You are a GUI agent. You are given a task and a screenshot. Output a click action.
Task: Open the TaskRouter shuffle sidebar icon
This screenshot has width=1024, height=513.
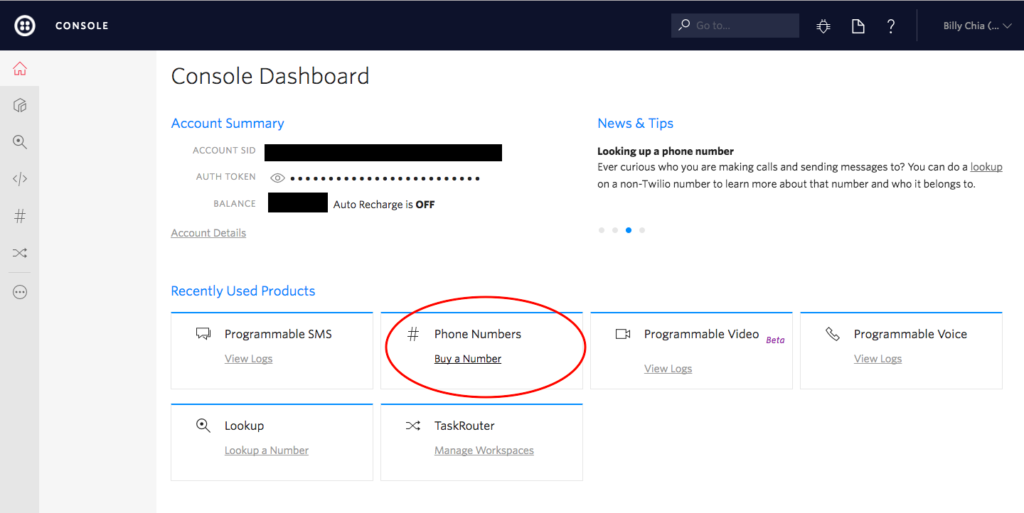20,253
